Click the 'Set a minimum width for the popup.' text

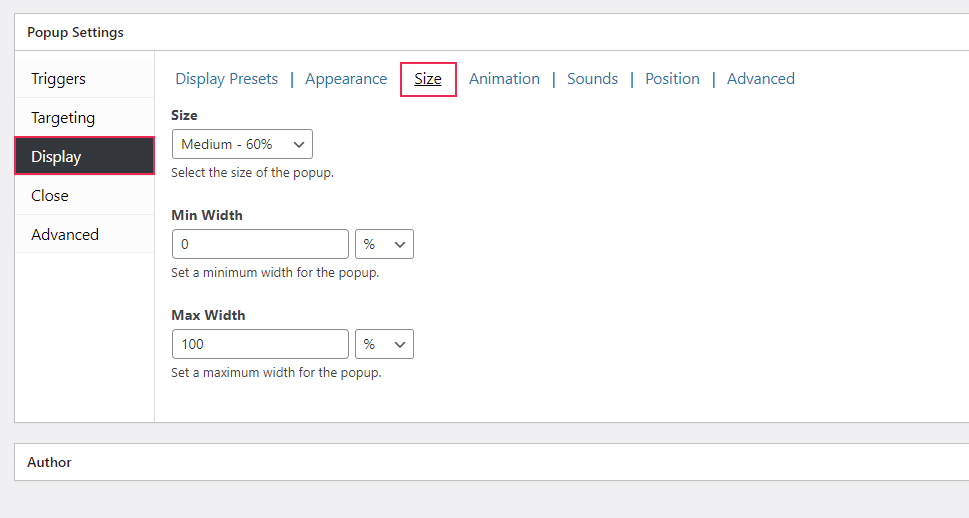[275, 273]
